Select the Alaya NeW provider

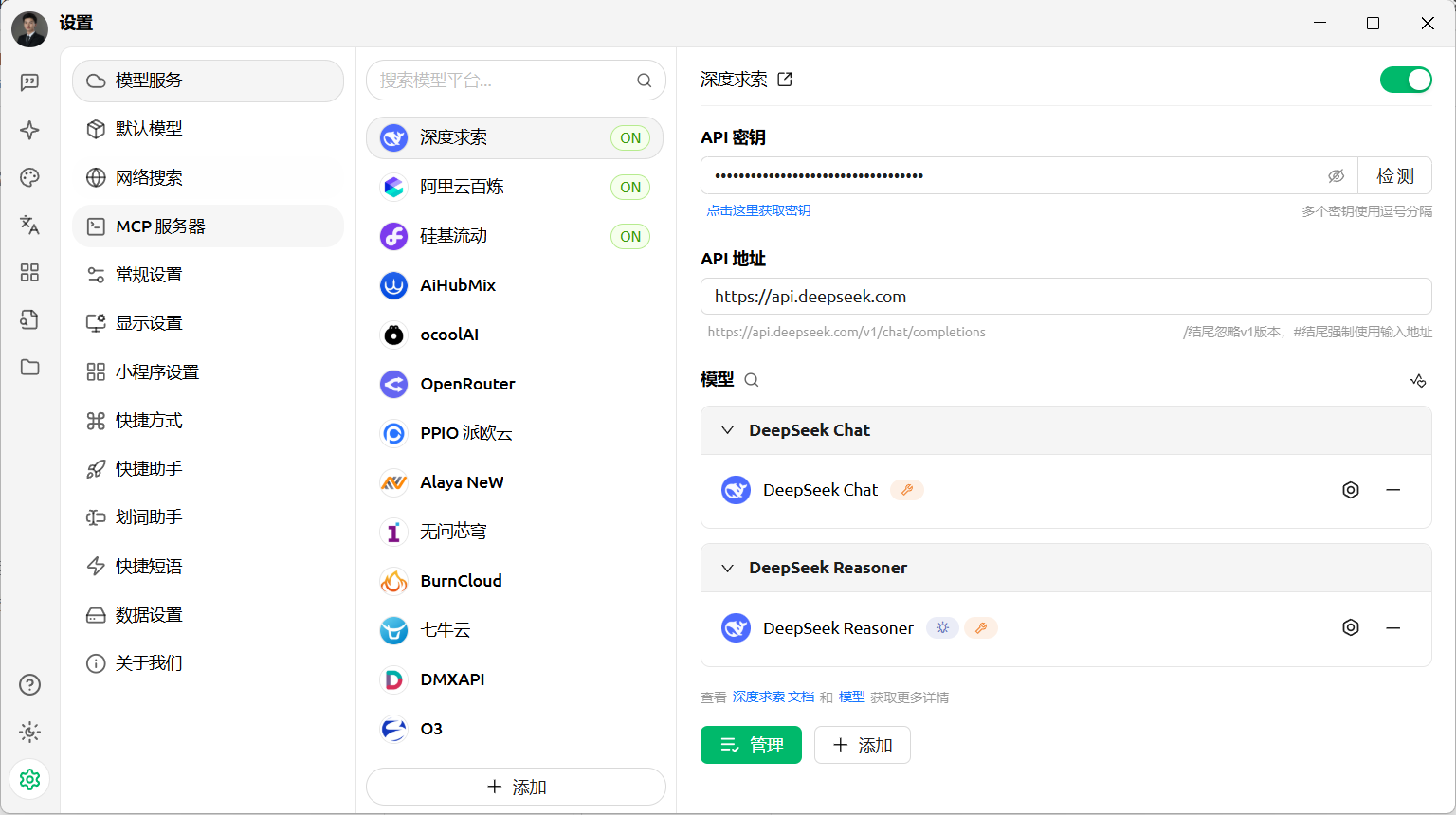click(x=515, y=482)
